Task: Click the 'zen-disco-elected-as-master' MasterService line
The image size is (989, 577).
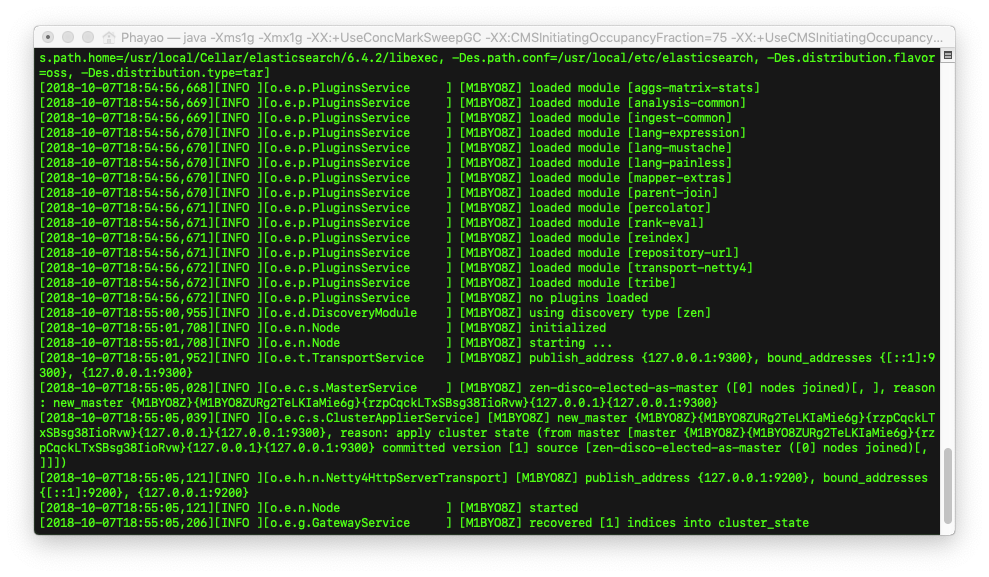Action: pyautogui.click(x=487, y=395)
